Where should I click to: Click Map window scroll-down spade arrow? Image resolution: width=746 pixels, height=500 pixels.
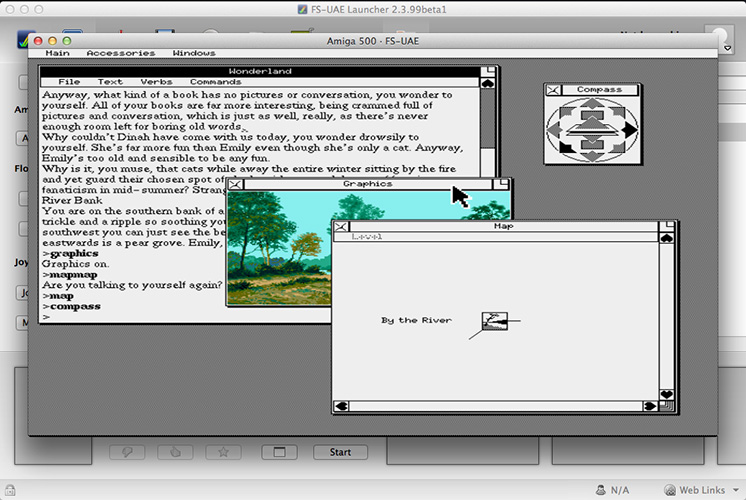coord(668,393)
